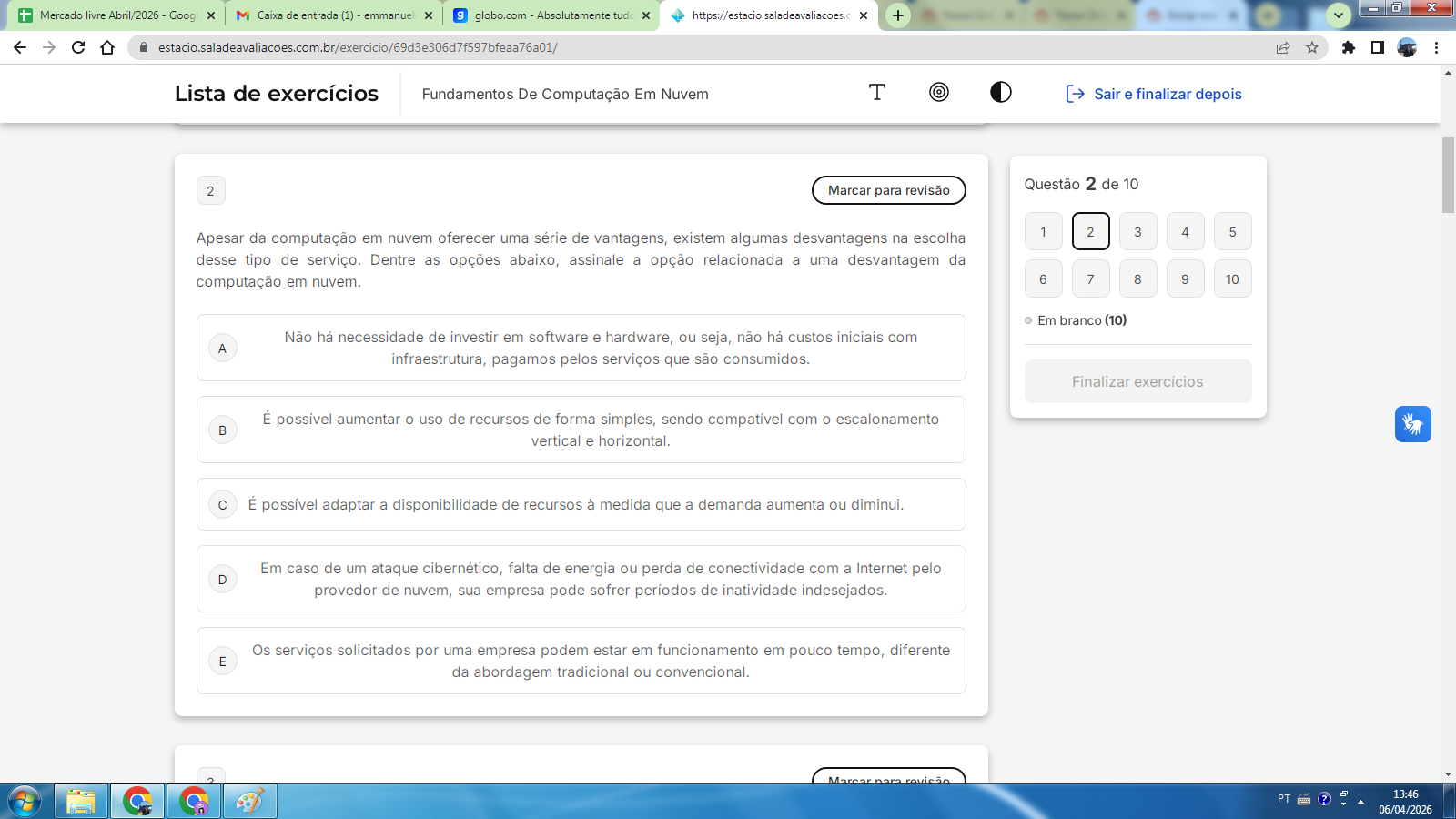Viewport: 1456px width, 819px height.
Task: Click the browser home icon
Action: 107,47
